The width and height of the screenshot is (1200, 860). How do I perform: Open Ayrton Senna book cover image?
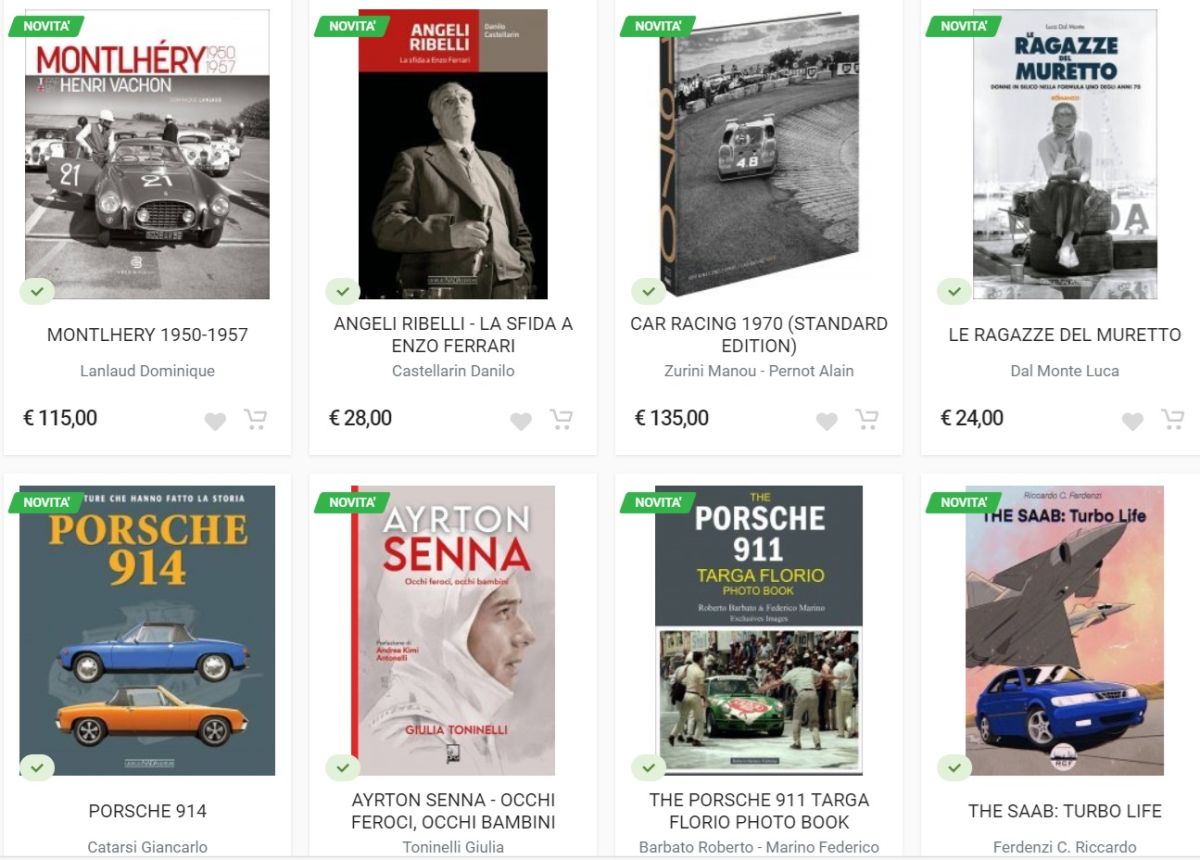453,631
